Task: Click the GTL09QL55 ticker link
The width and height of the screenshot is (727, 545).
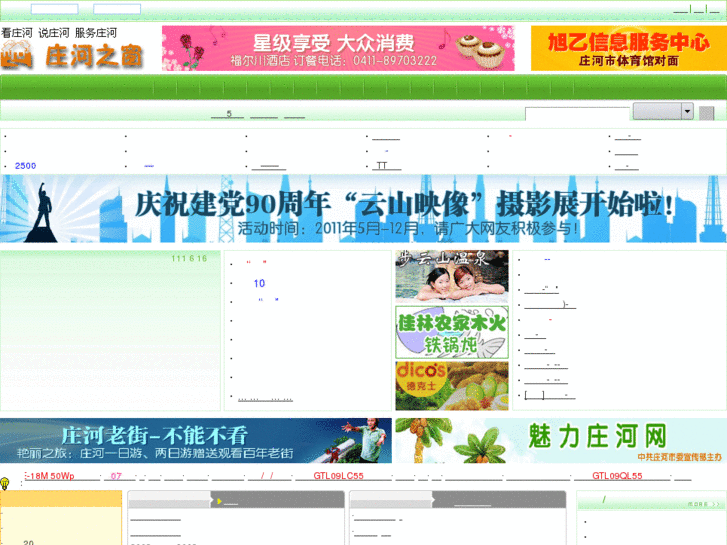Action: click(x=617, y=476)
